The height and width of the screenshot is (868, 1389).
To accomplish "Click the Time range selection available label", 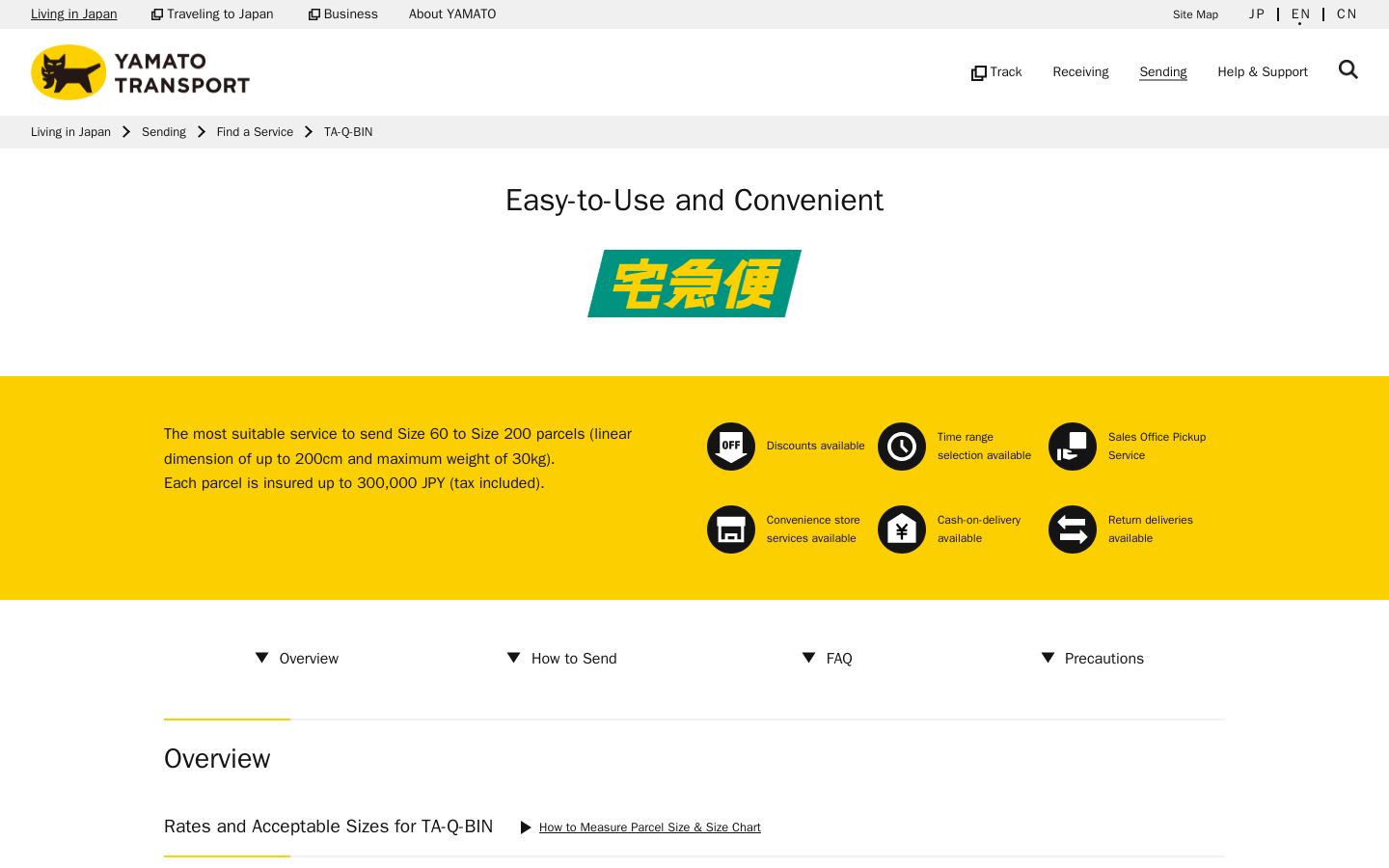I will point(984,447).
